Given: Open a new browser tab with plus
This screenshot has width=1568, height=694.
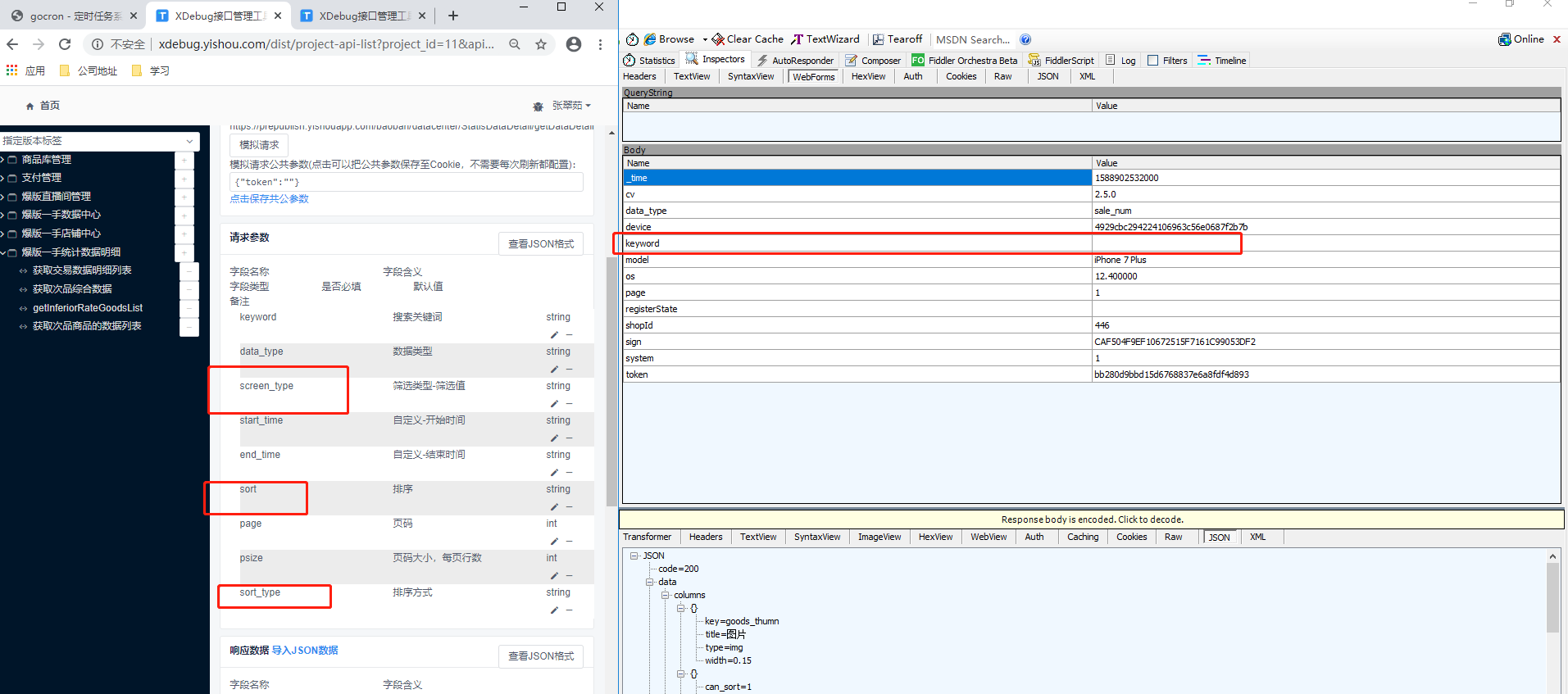Looking at the screenshot, I should click(453, 16).
